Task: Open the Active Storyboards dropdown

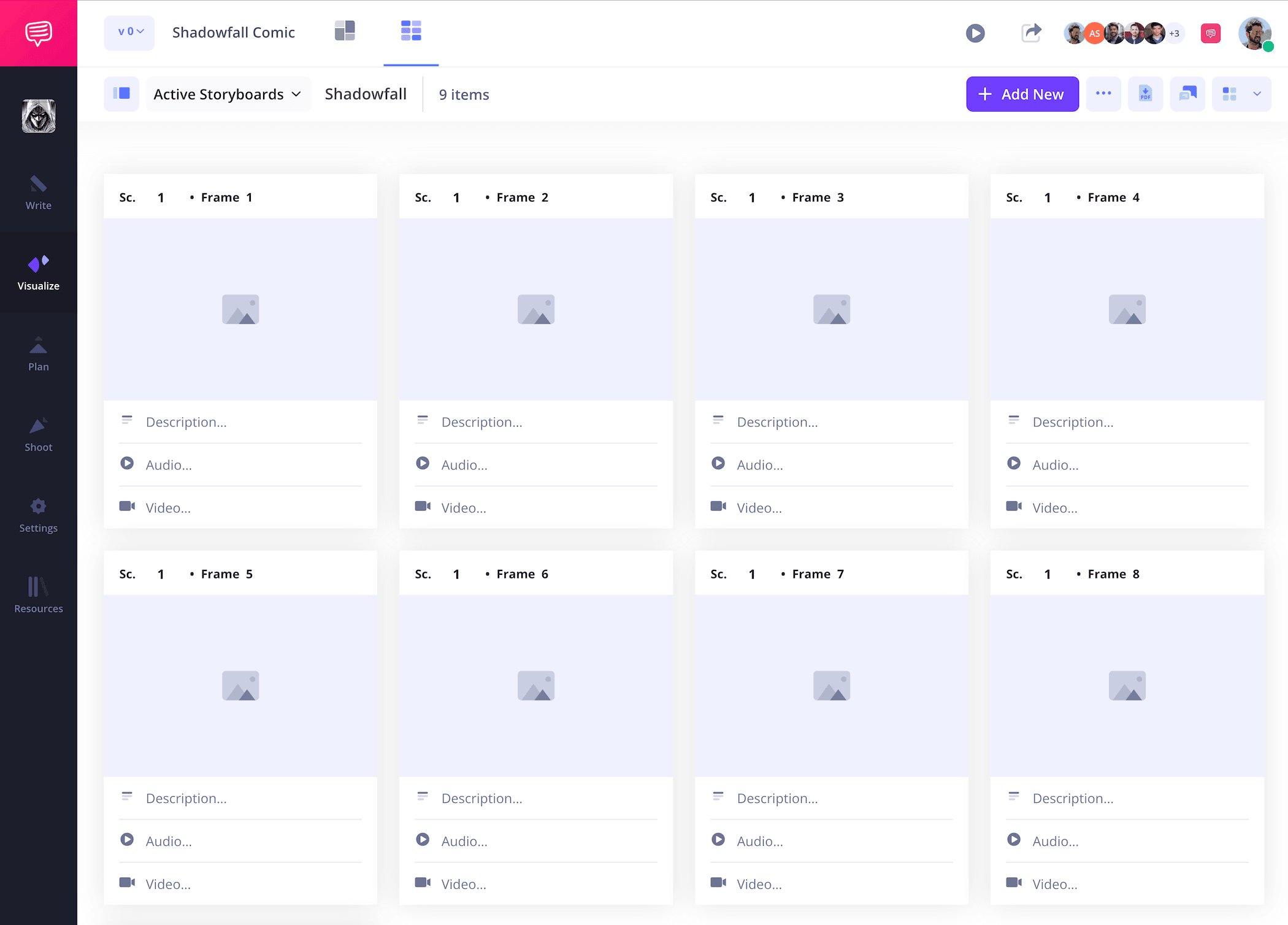Action: [228, 94]
